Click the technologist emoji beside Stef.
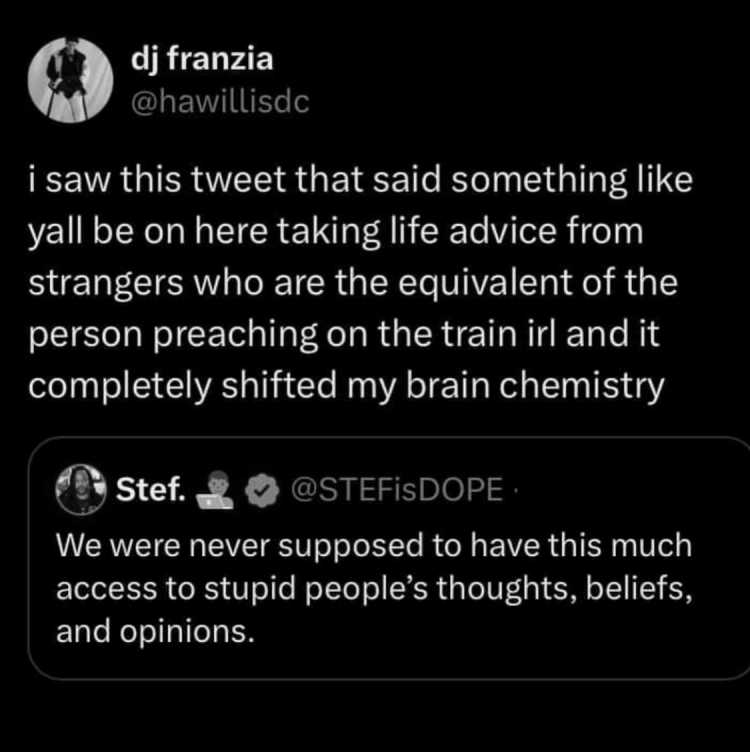 click(x=215, y=490)
